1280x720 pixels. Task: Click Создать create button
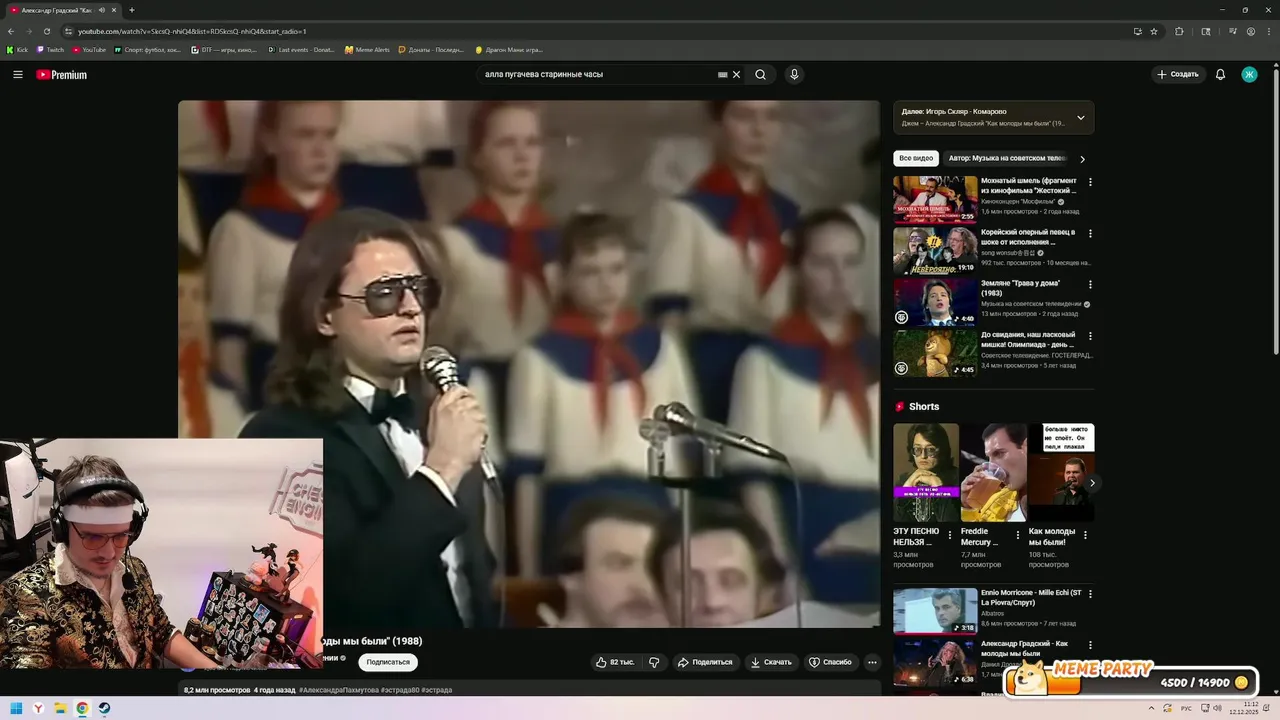click(x=1177, y=74)
